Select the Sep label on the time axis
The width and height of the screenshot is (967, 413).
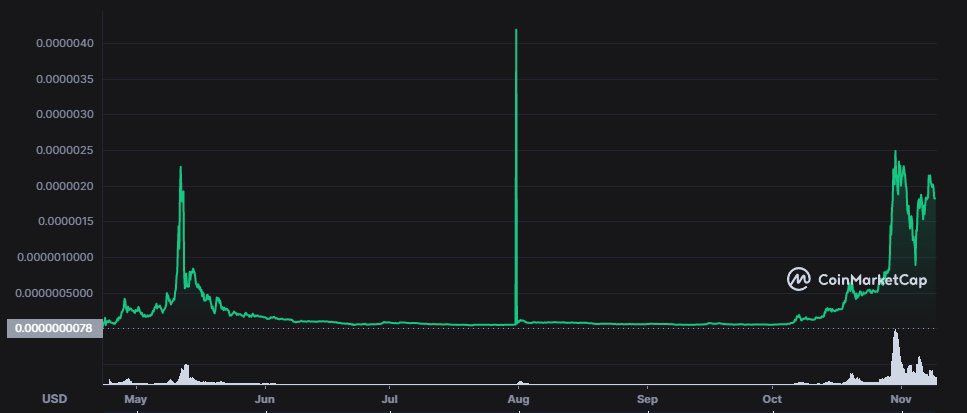click(x=648, y=399)
